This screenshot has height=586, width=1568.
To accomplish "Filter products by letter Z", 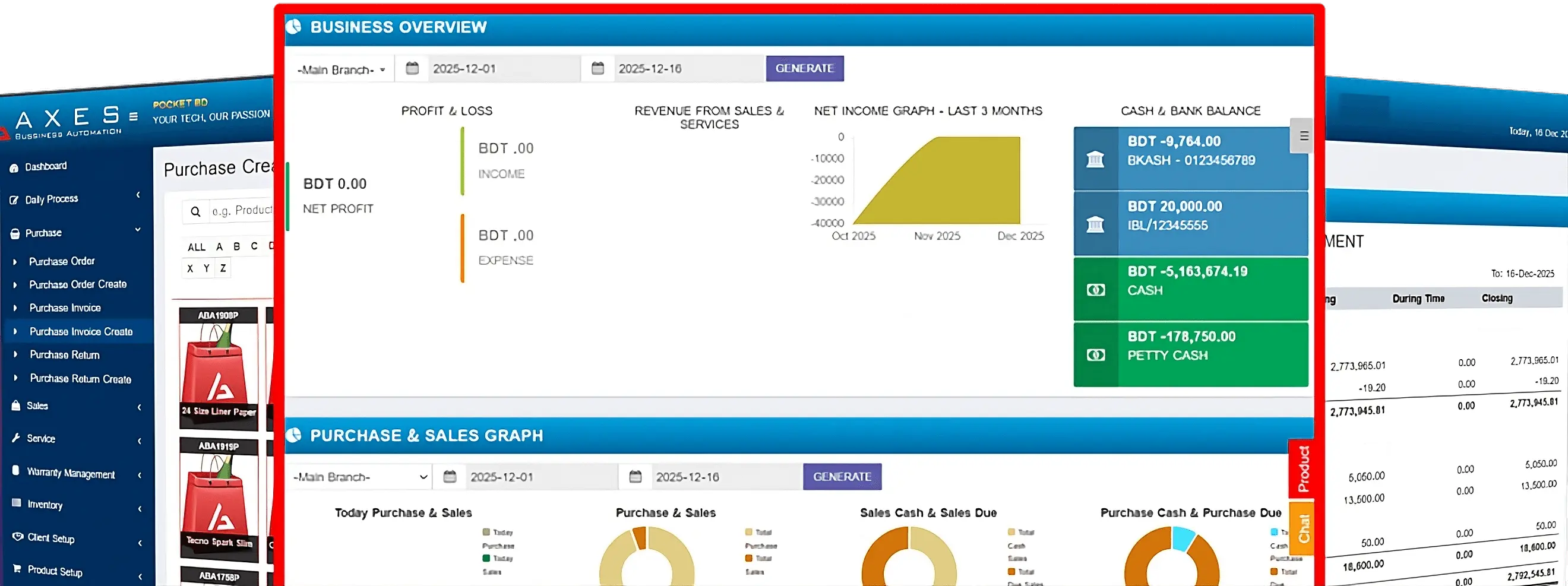I will pyautogui.click(x=223, y=268).
